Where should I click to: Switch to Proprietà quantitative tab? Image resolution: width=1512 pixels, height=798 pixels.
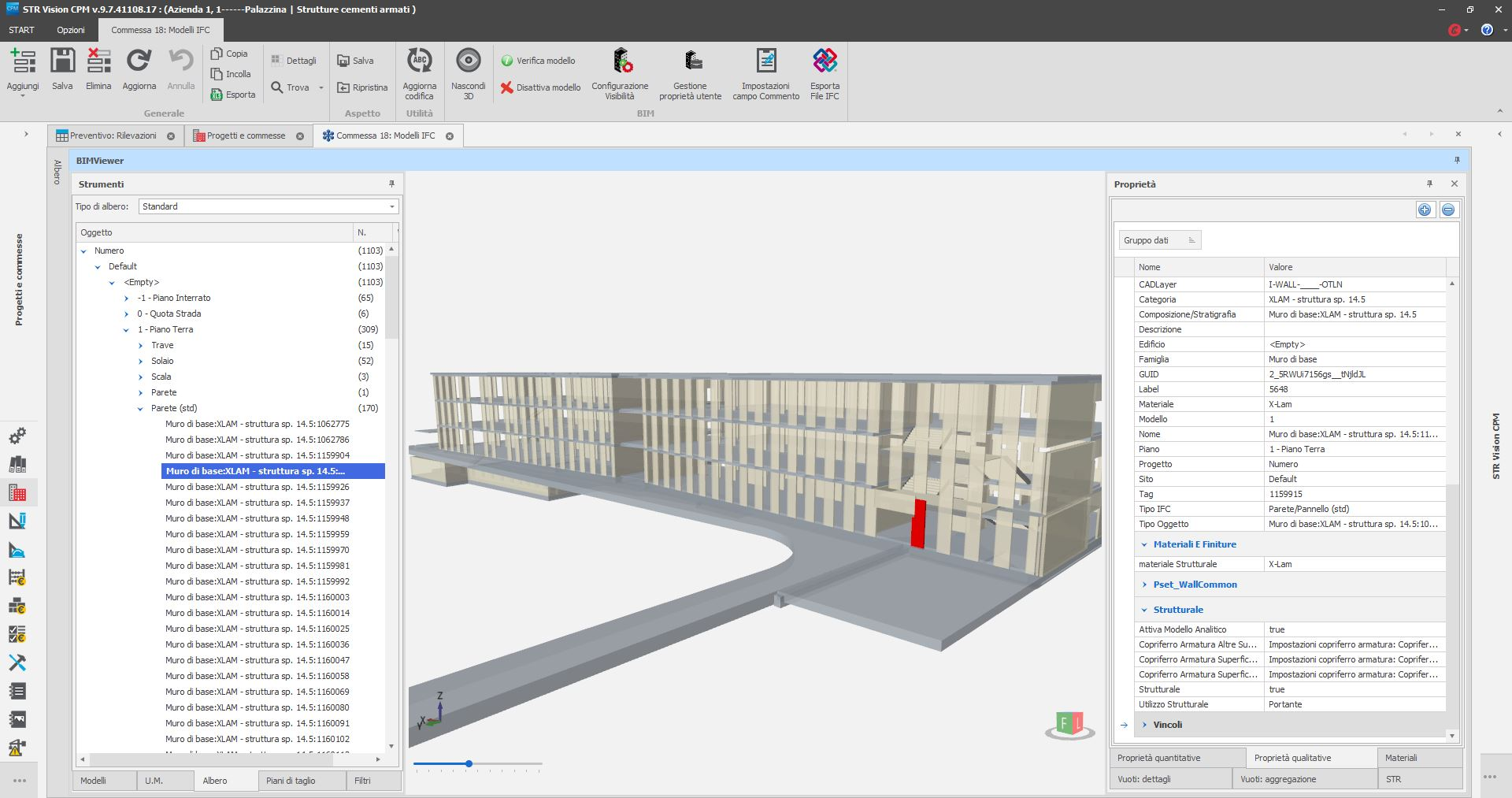tap(1158, 758)
